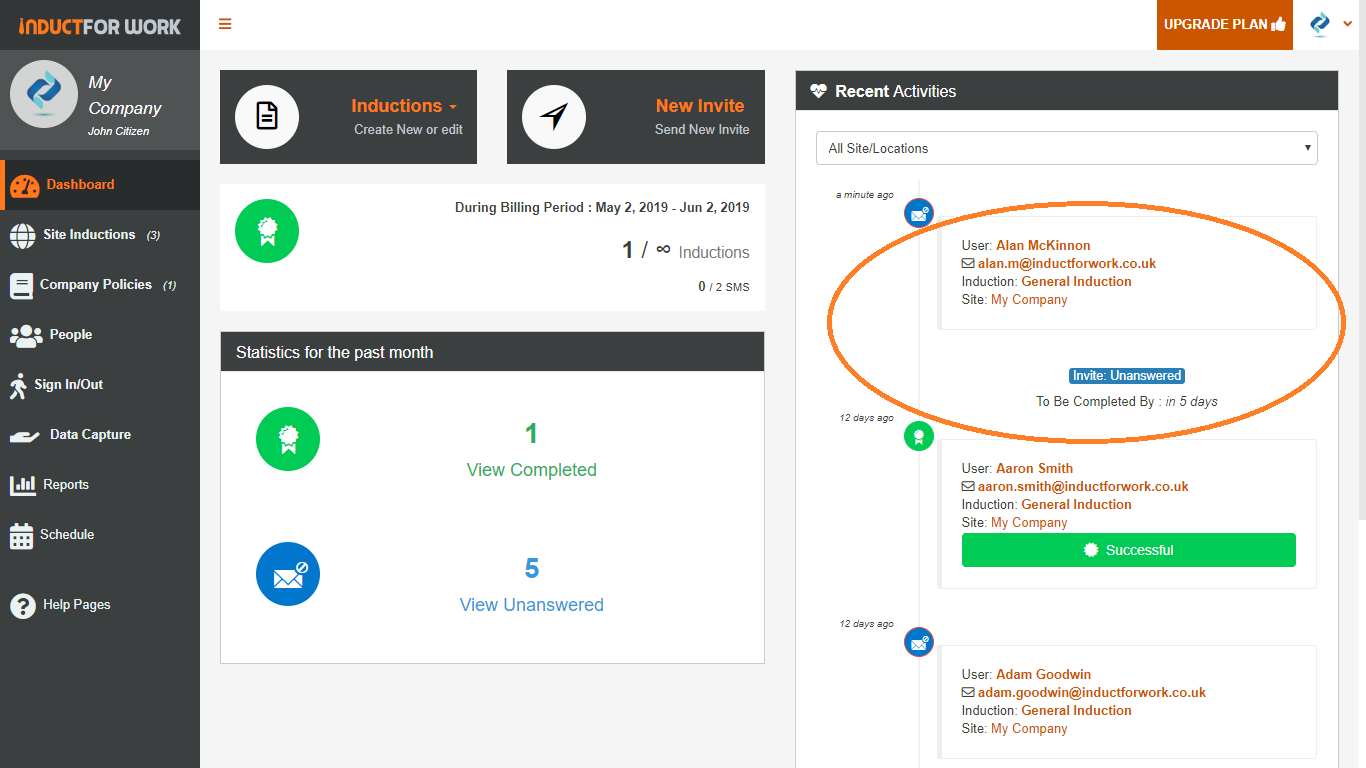The image size is (1366, 768).
Task: Click the Successful status button for Aaron Smith
Action: tap(1128, 550)
